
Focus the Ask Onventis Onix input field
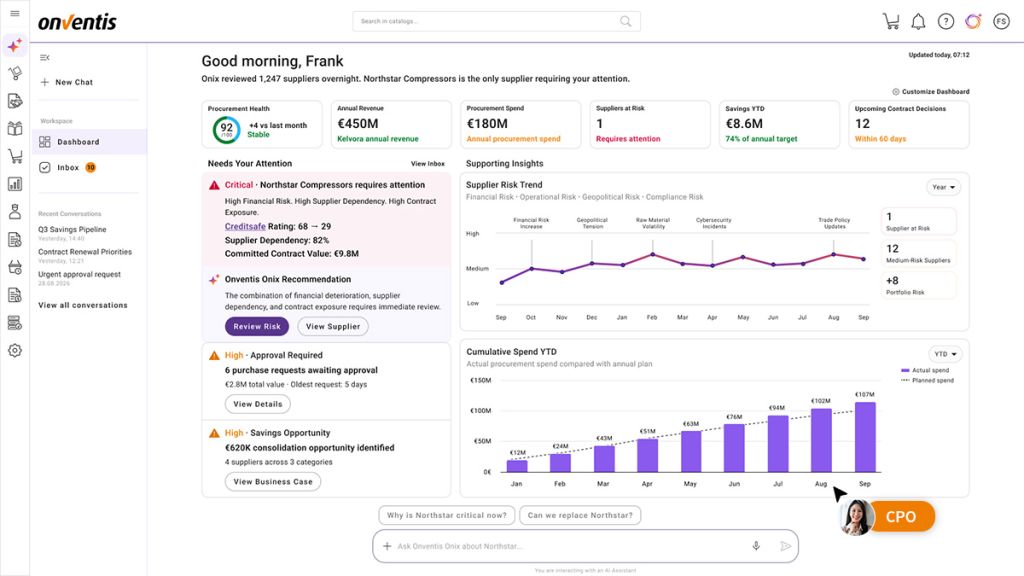pos(585,546)
